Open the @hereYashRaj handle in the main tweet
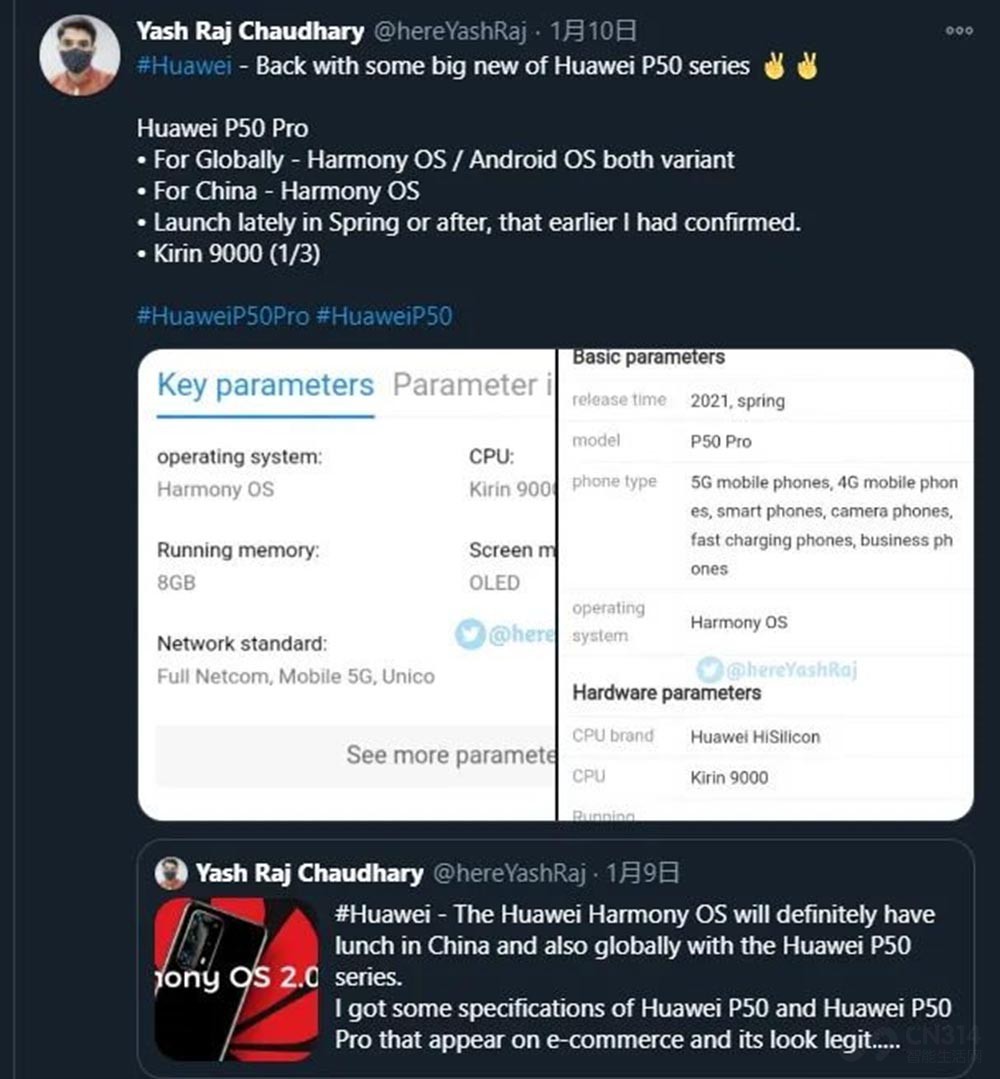 pyautogui.click(x=450, y=31)
